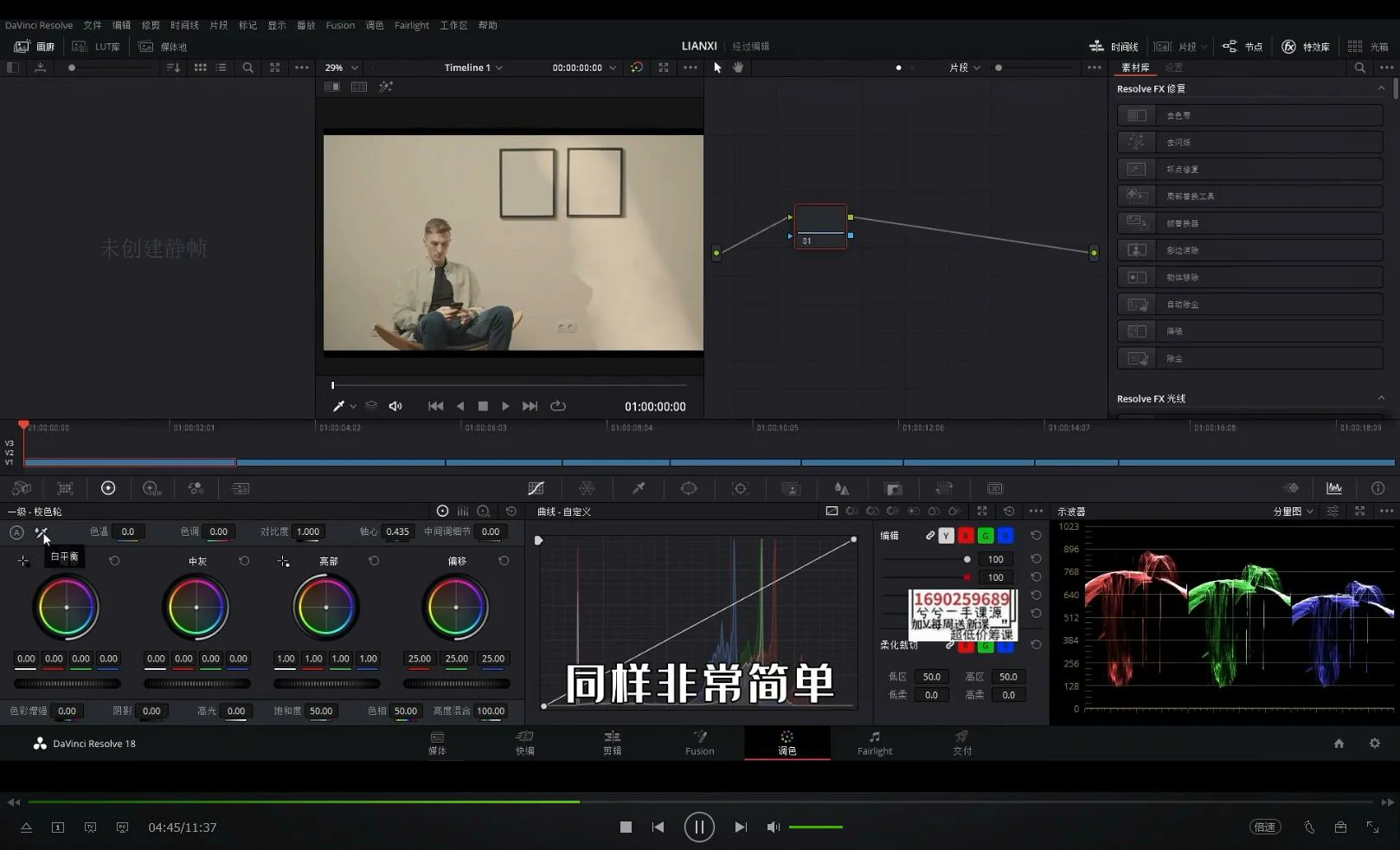Toggle the green curve channel
1400x850 pixels.
coord(986,536)
